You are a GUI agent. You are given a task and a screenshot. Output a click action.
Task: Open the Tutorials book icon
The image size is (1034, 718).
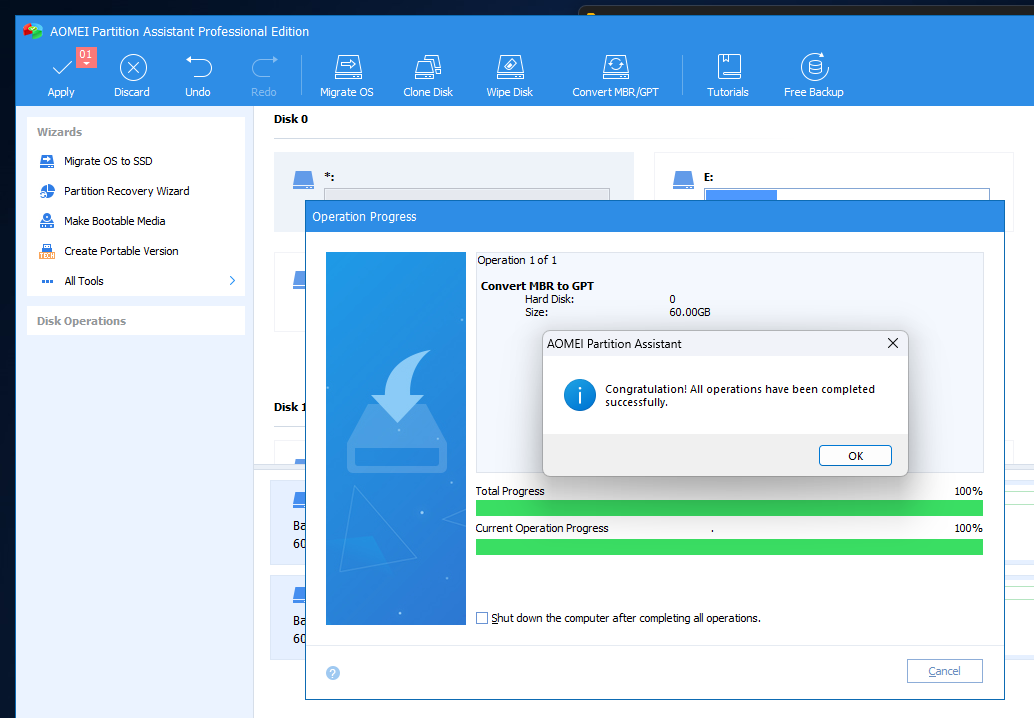(x=729, y=67)
